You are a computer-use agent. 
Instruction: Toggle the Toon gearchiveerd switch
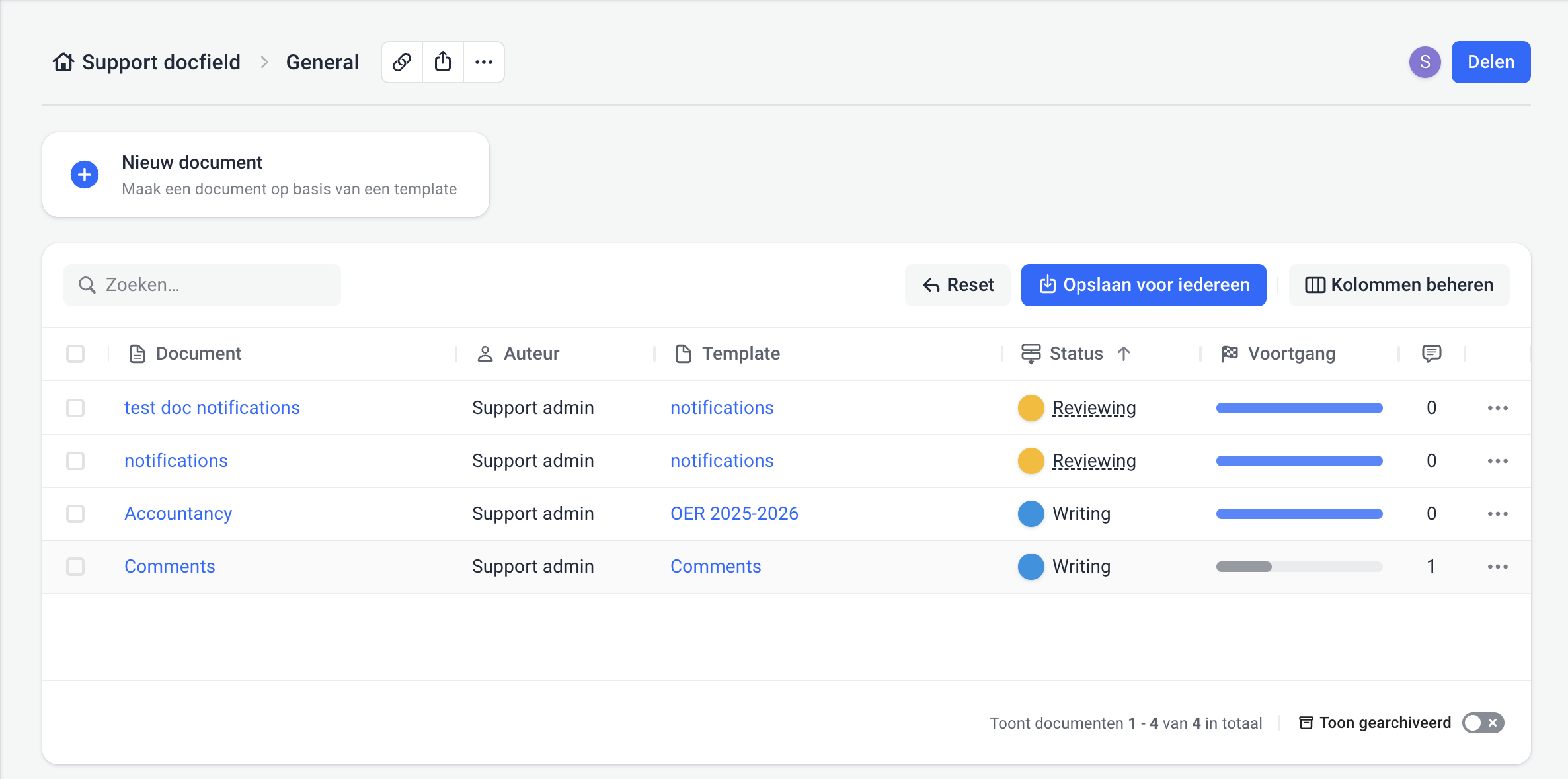(1483, 723)
